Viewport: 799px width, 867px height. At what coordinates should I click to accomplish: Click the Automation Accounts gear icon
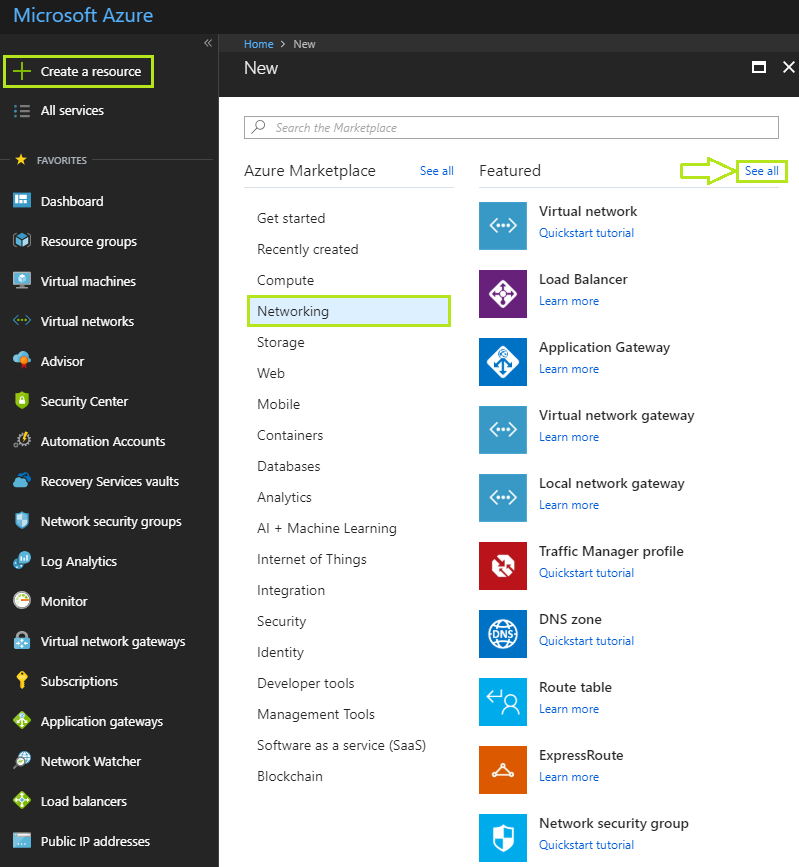22,440
